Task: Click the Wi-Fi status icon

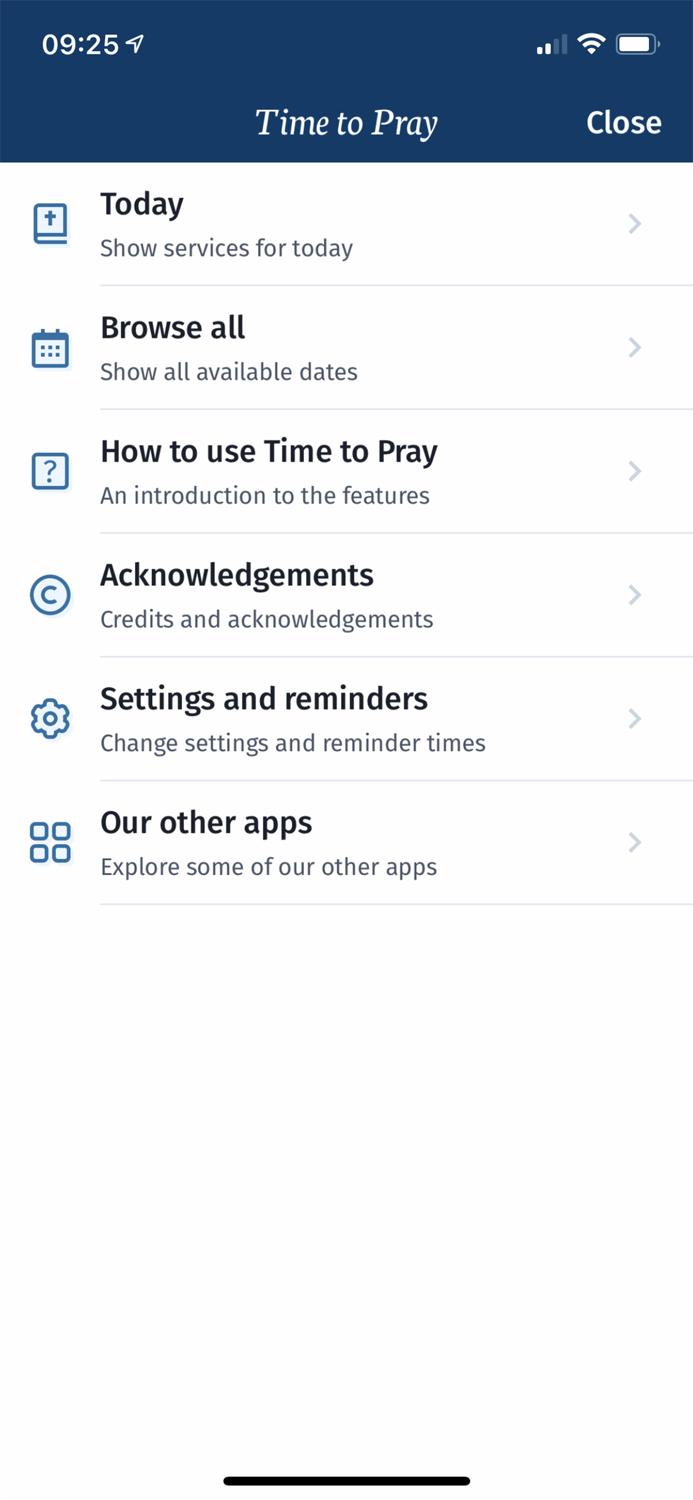Action: click(x=592, y=44)
